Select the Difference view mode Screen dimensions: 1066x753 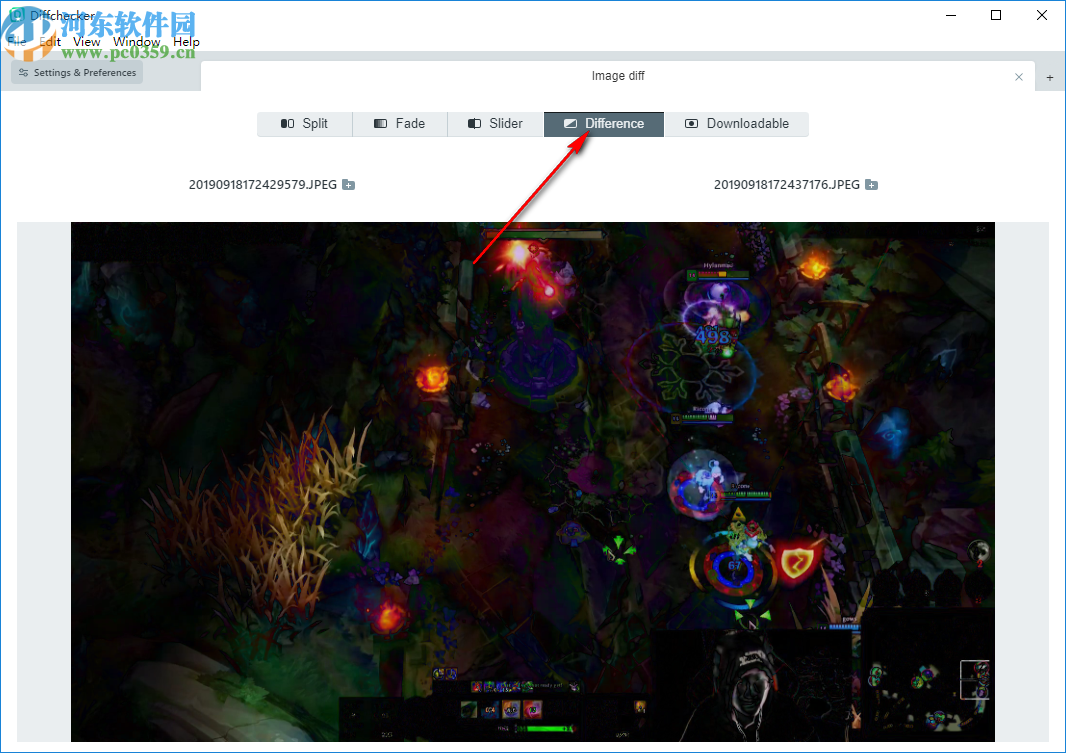click(x=604, y=124)
